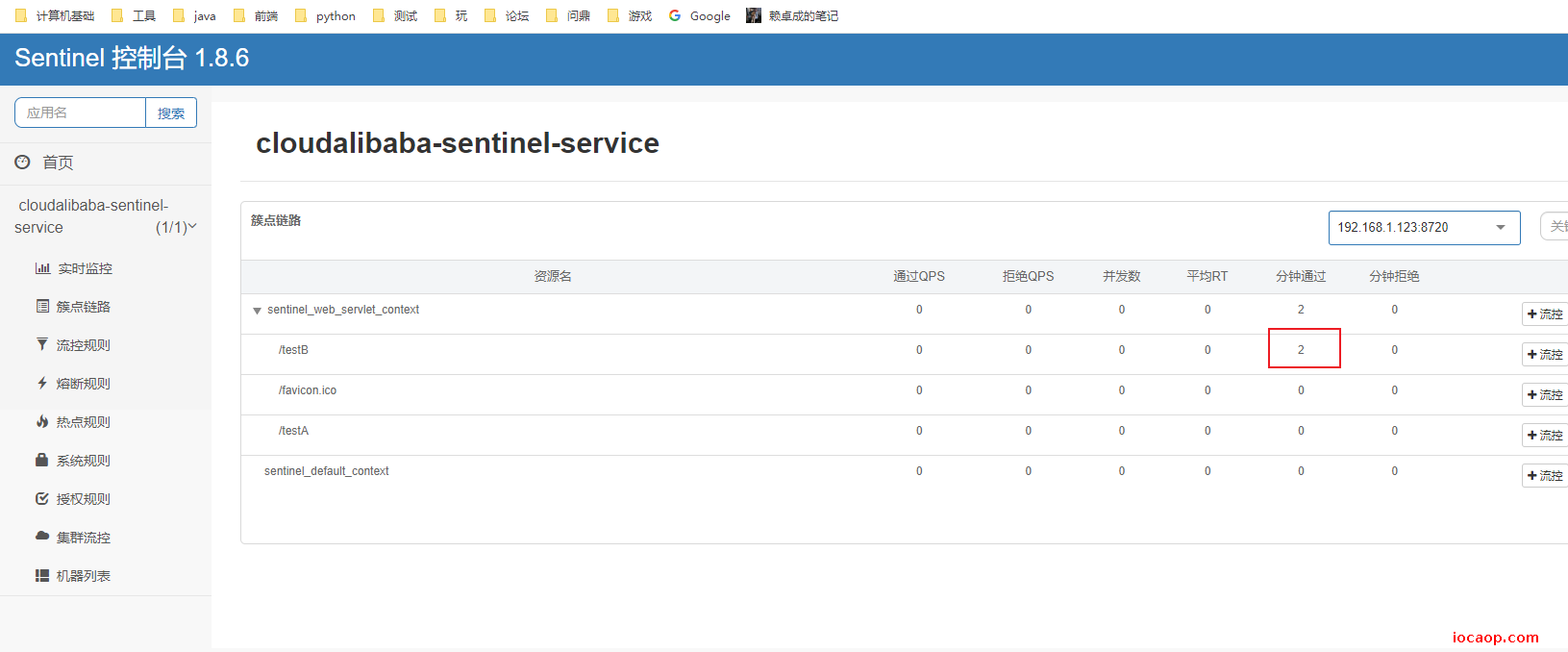Open the 问鼎 bookmark folder
Screen dimensions: 1568x652
coord(568,15)
